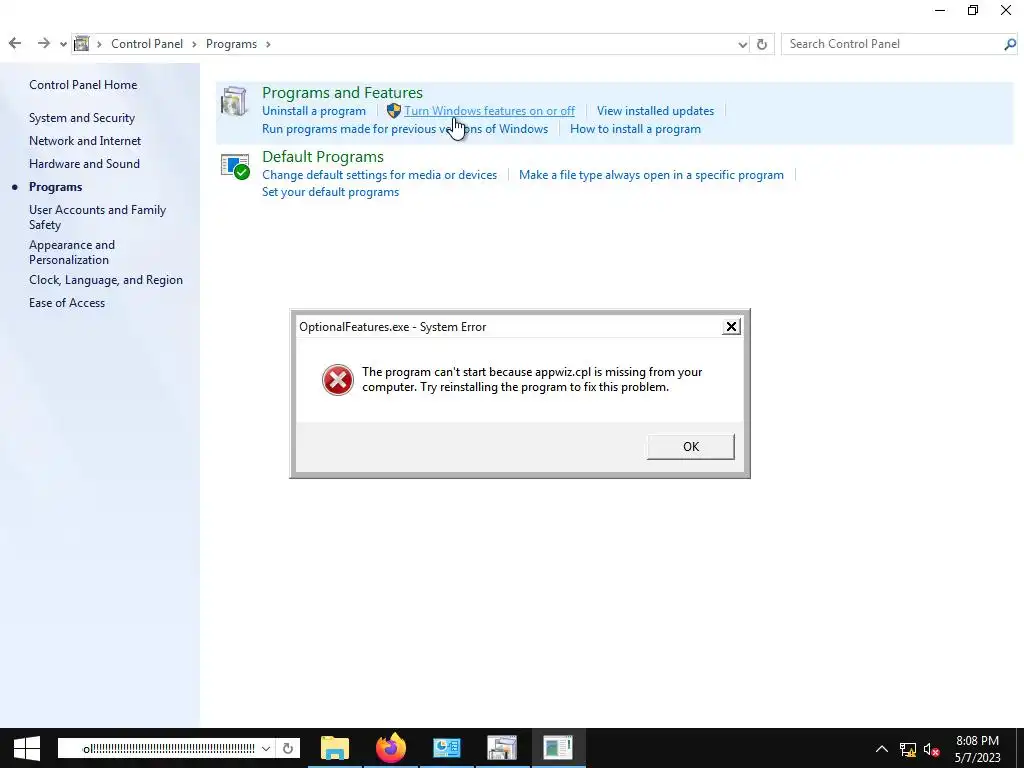
Task: Launch Firefox from the taskbar
Action: (391, 748)
